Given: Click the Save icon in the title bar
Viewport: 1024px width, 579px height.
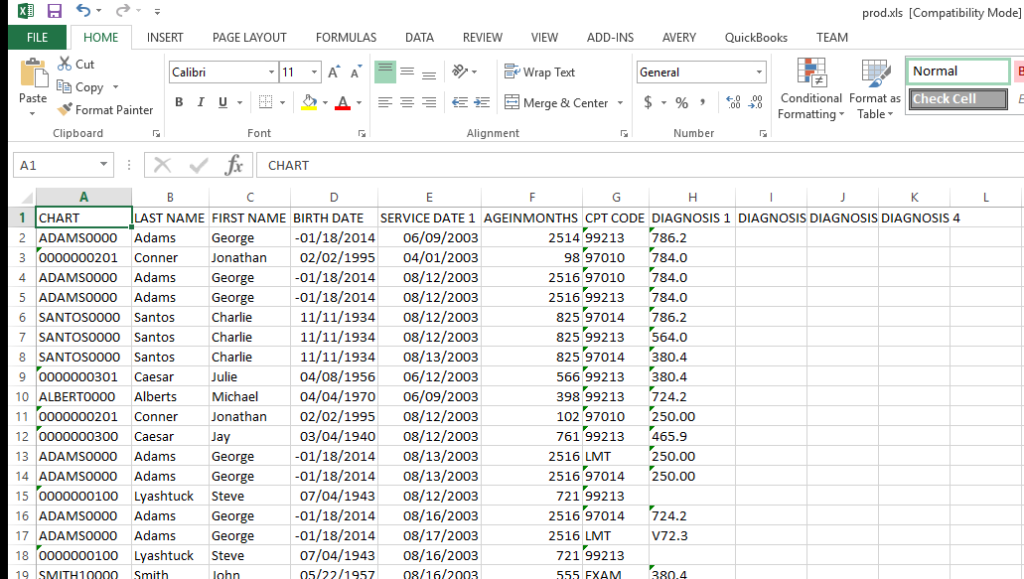Looking at the screenshot, I should pos(54,12).
